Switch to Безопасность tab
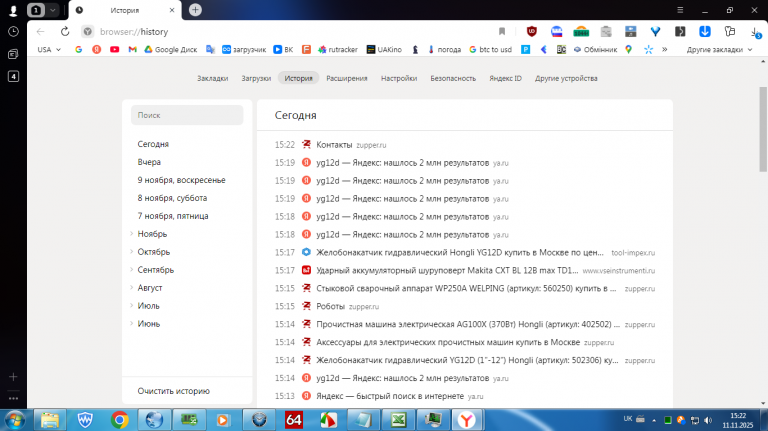This screenshot has height=431, width=768. click(x=453, y=78)
